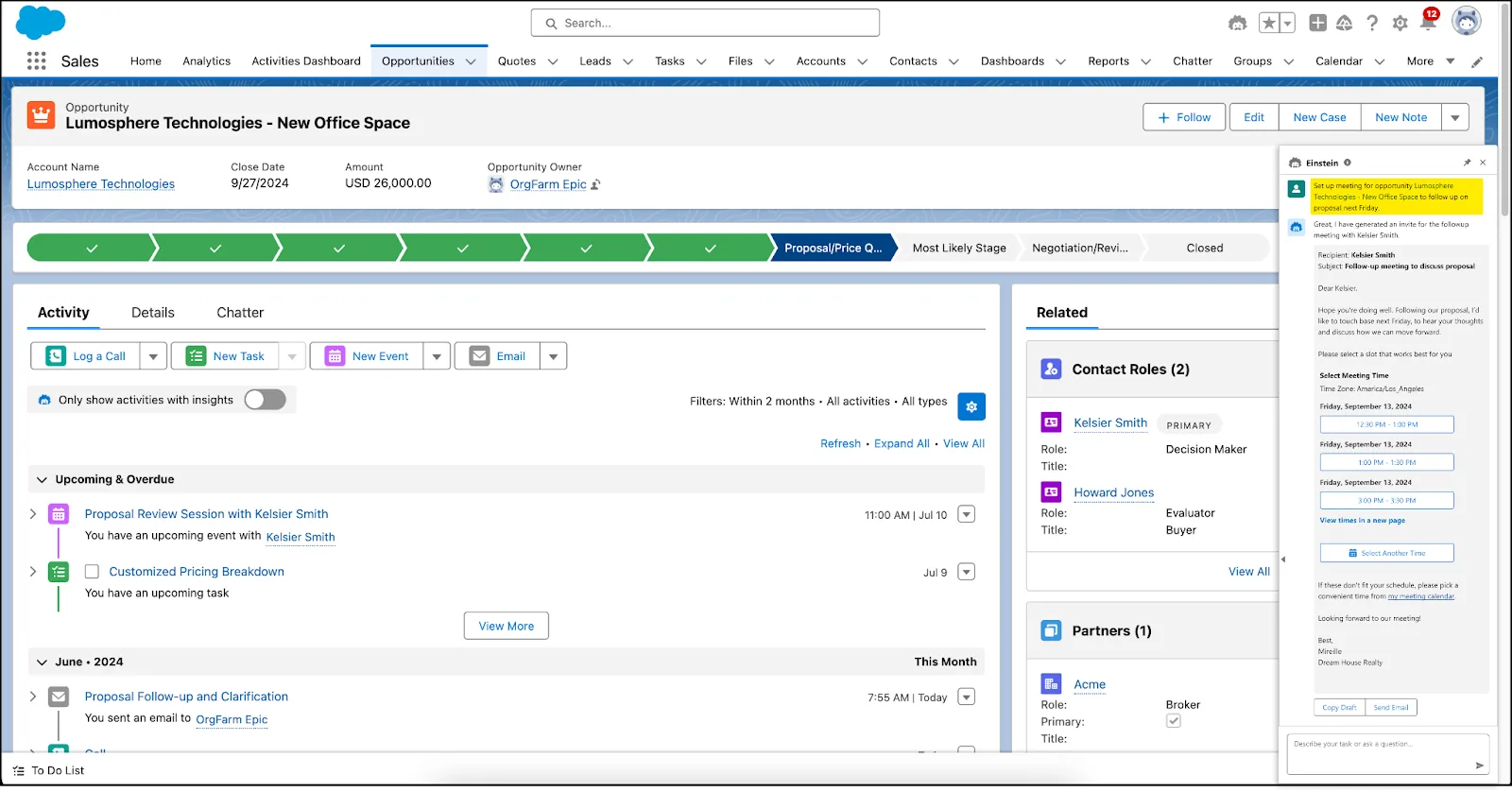Click the Einstein info icon
Viewport: 1512px width, 792px height.
(1348, 163)
